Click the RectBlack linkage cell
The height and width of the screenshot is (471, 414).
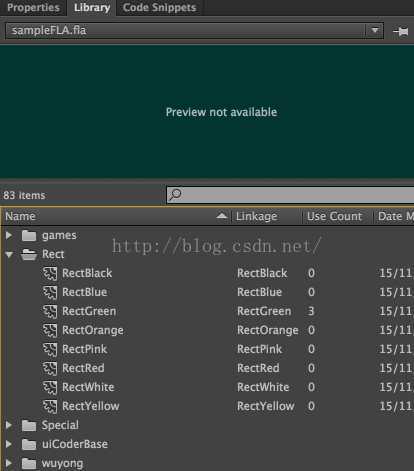click(x=262, y=273)
